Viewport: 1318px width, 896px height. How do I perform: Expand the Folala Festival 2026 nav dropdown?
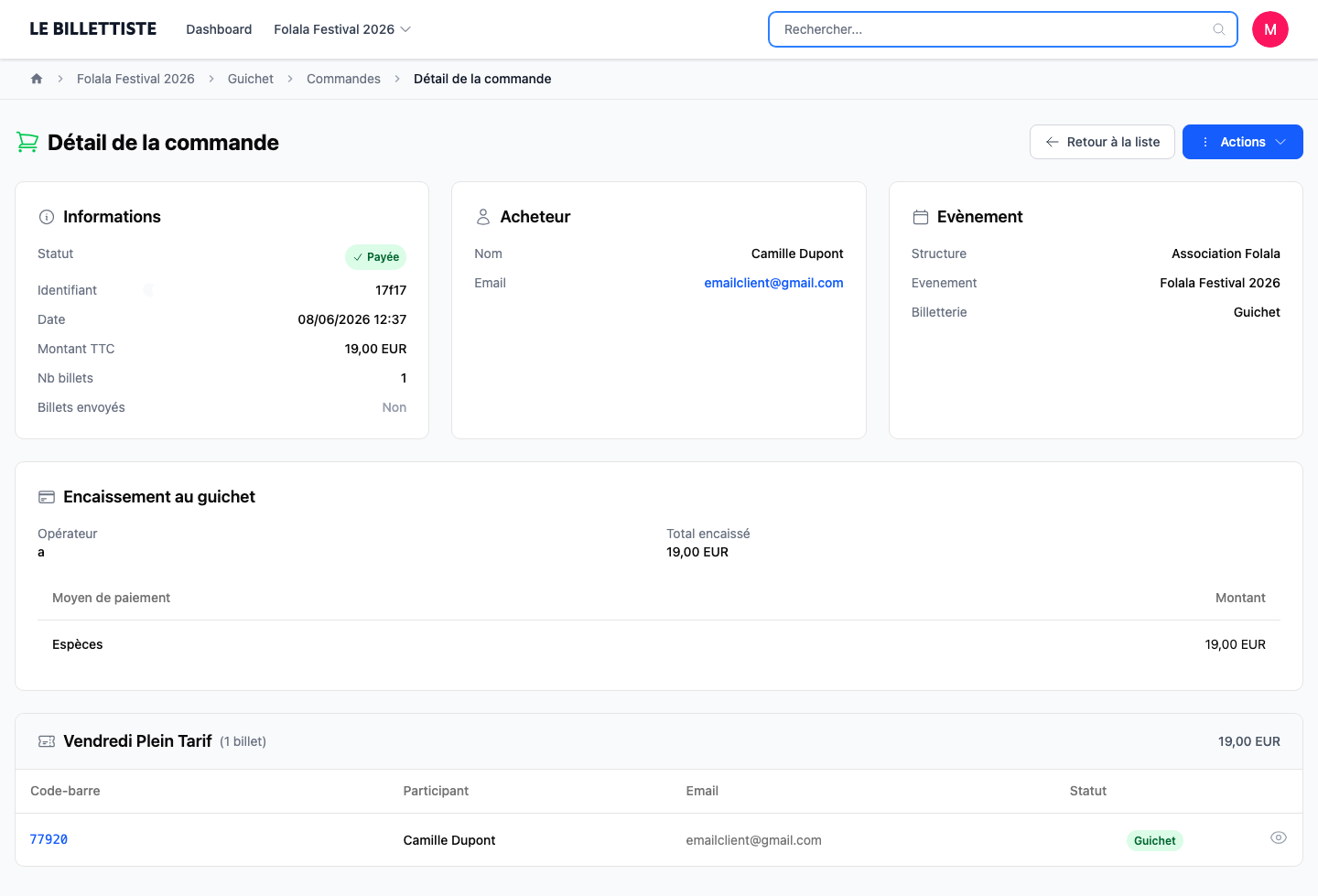coord(342,29)
